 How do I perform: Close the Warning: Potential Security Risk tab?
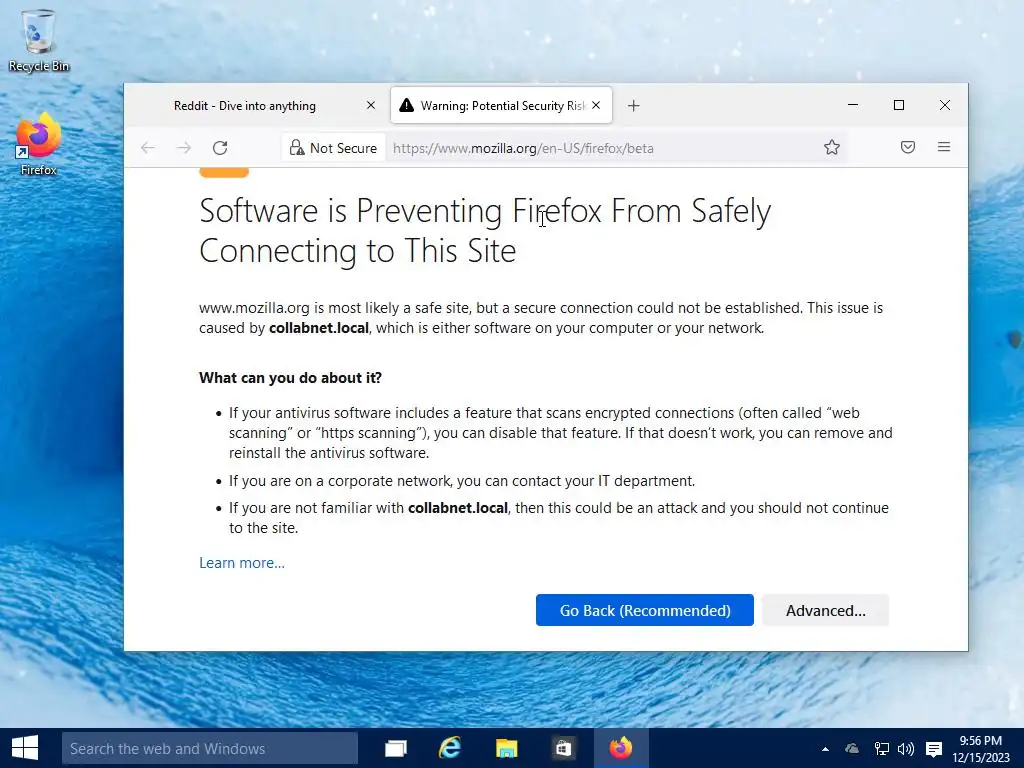coord(597,106)
